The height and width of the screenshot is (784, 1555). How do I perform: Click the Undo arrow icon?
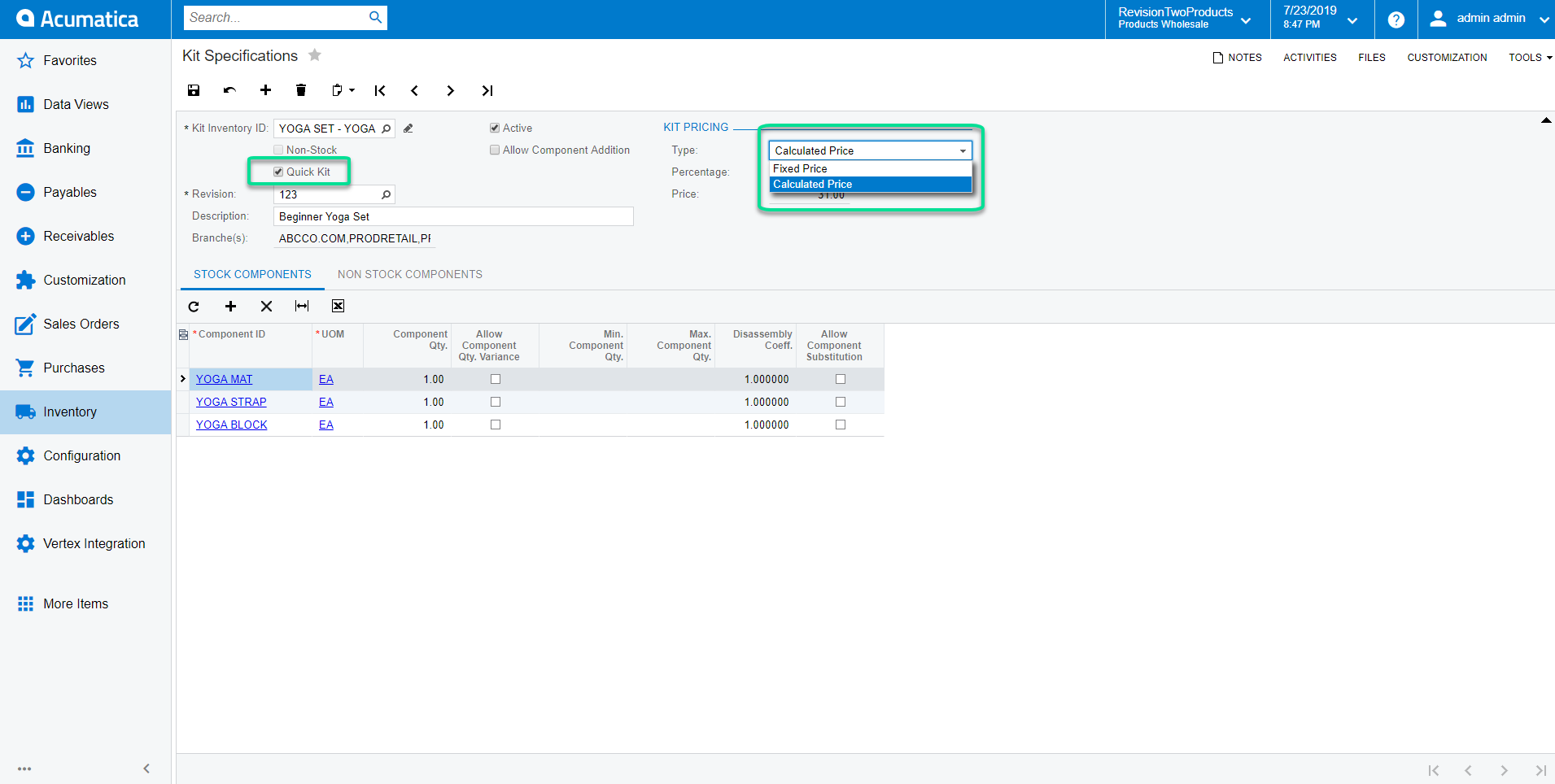(x=229, y=90)
